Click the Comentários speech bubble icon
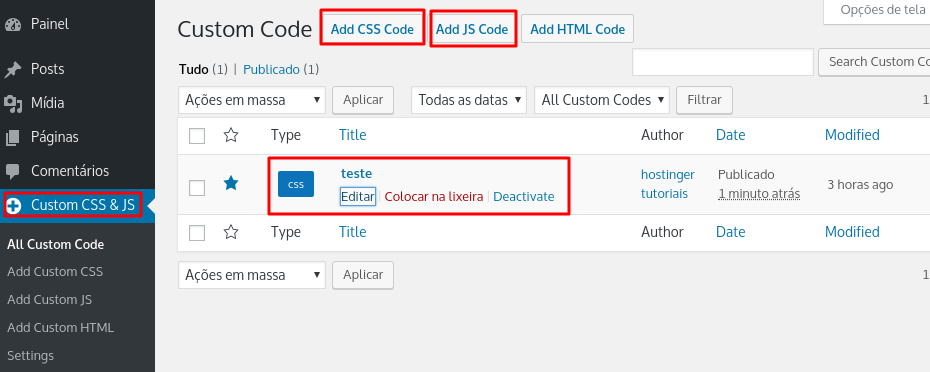Image resolution: width=930 pixels, height=372 pixels. [x=12, y=171]
